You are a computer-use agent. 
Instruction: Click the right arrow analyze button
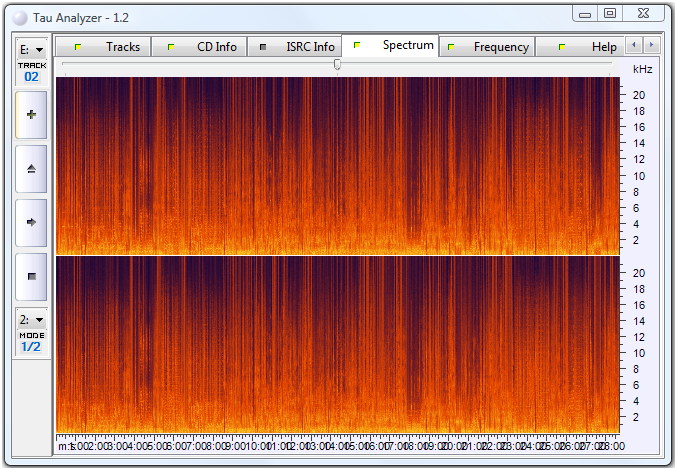(x=31, y=222)
